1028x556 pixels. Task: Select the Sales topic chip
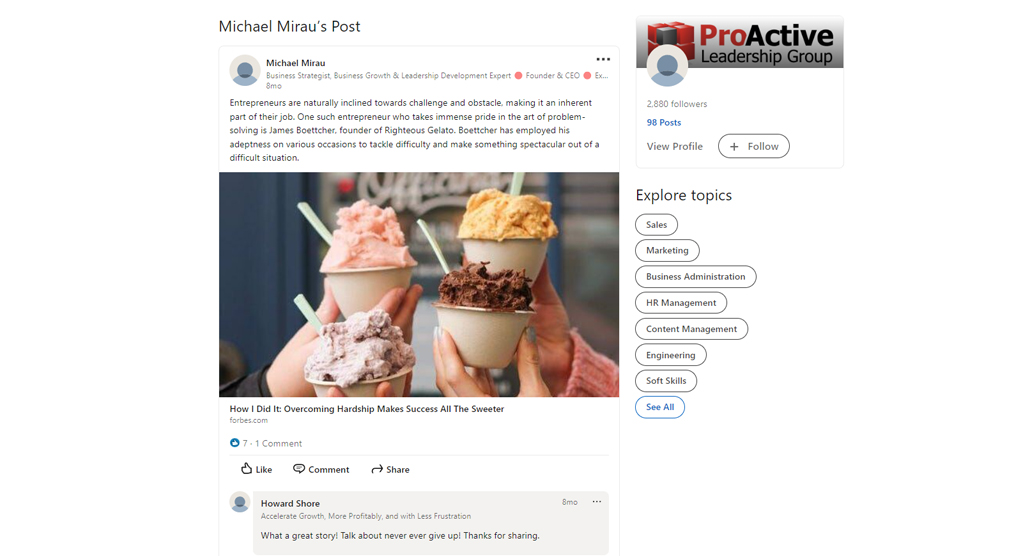tap(656, 224)
